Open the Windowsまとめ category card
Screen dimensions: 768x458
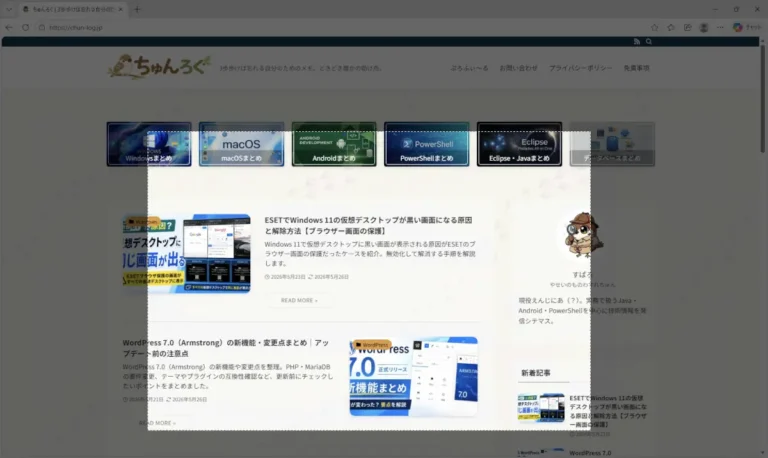149,144
